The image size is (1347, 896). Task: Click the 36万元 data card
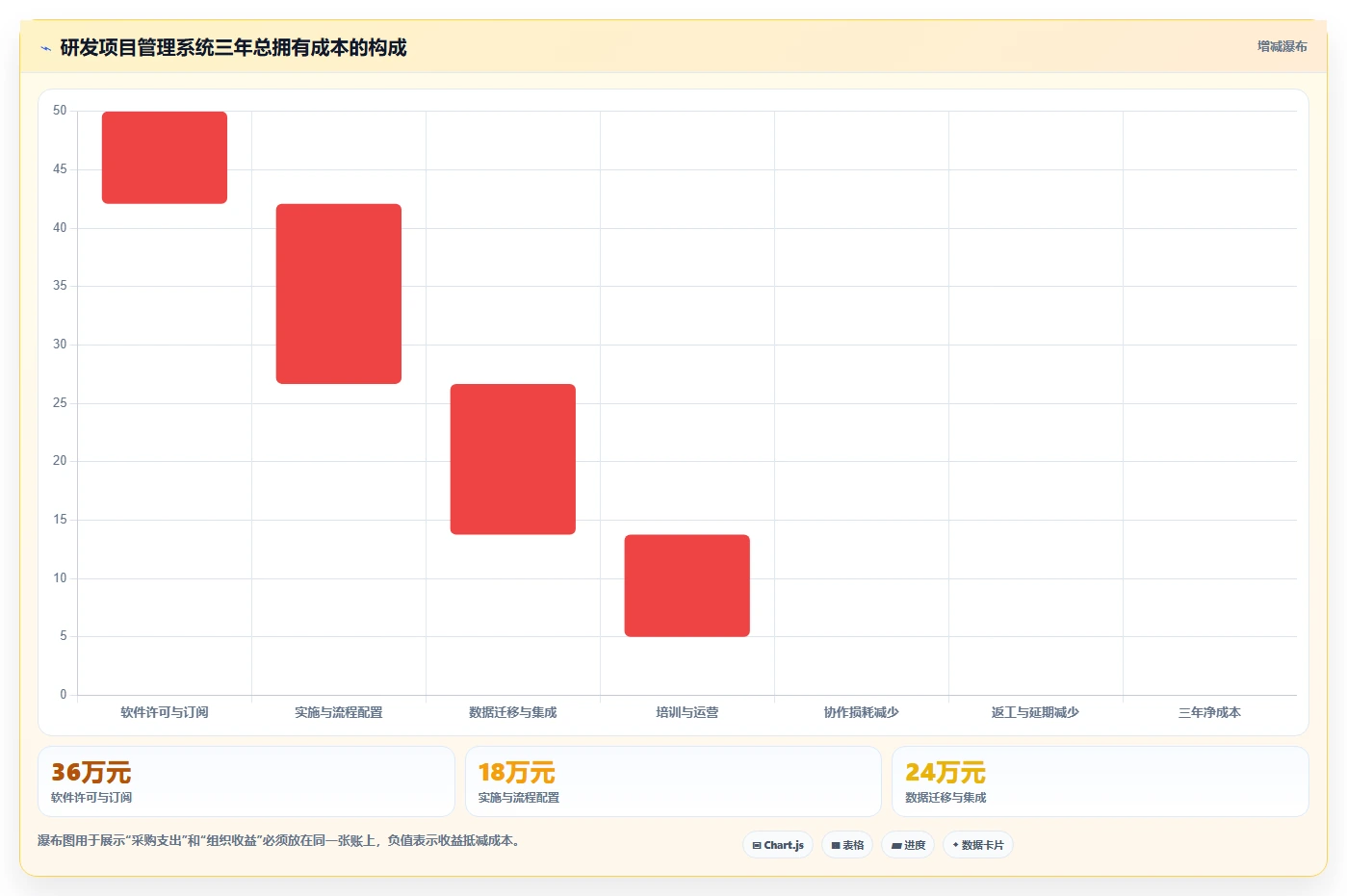pyautogui.click(x=246, y=781)
